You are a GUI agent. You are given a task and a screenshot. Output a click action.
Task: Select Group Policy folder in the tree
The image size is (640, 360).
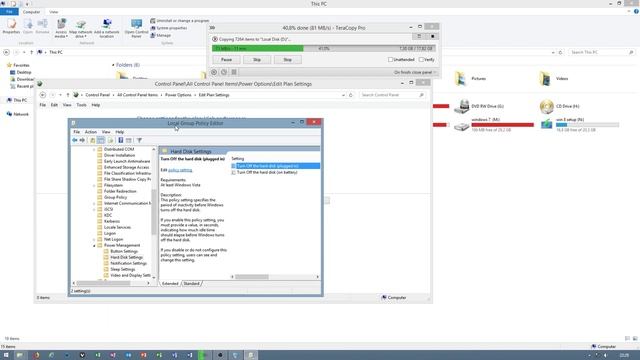tap(116, 198)
